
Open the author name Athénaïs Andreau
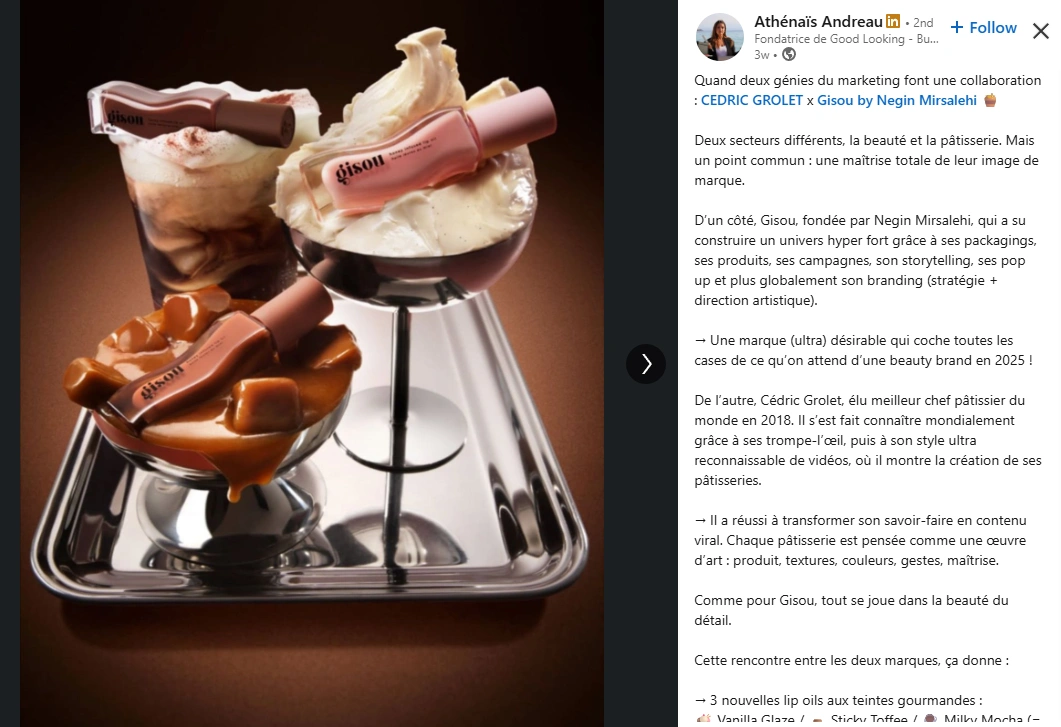tap(818, 22)
